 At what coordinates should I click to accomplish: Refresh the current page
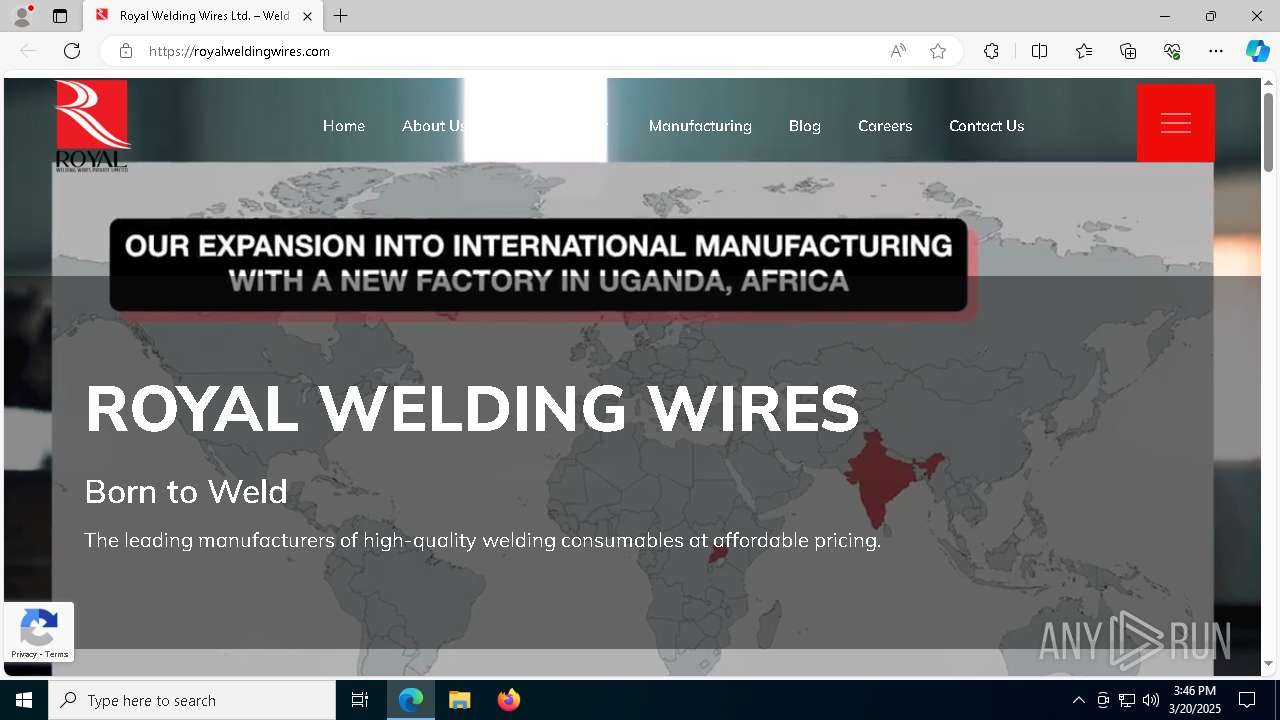(72, 51)
